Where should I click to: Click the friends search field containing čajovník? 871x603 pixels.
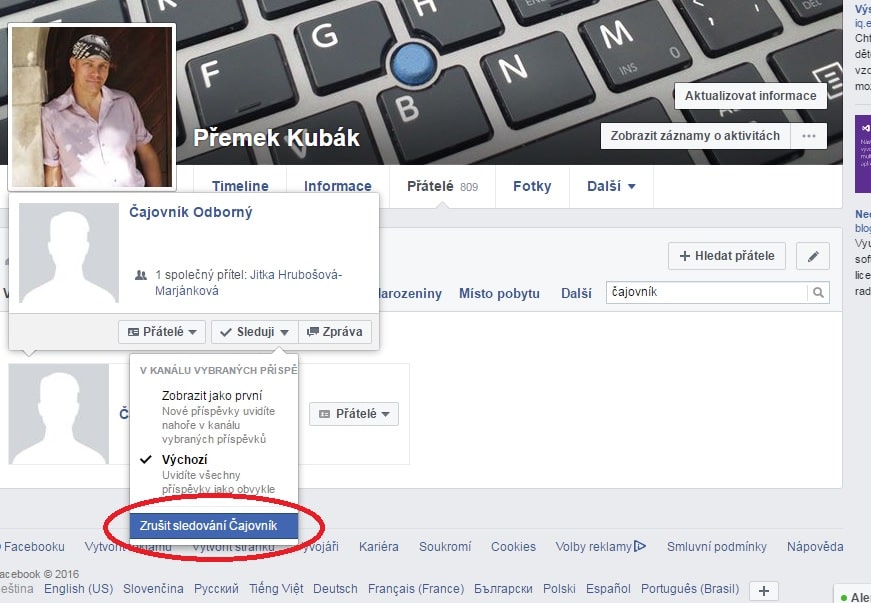tap(707, 293)
